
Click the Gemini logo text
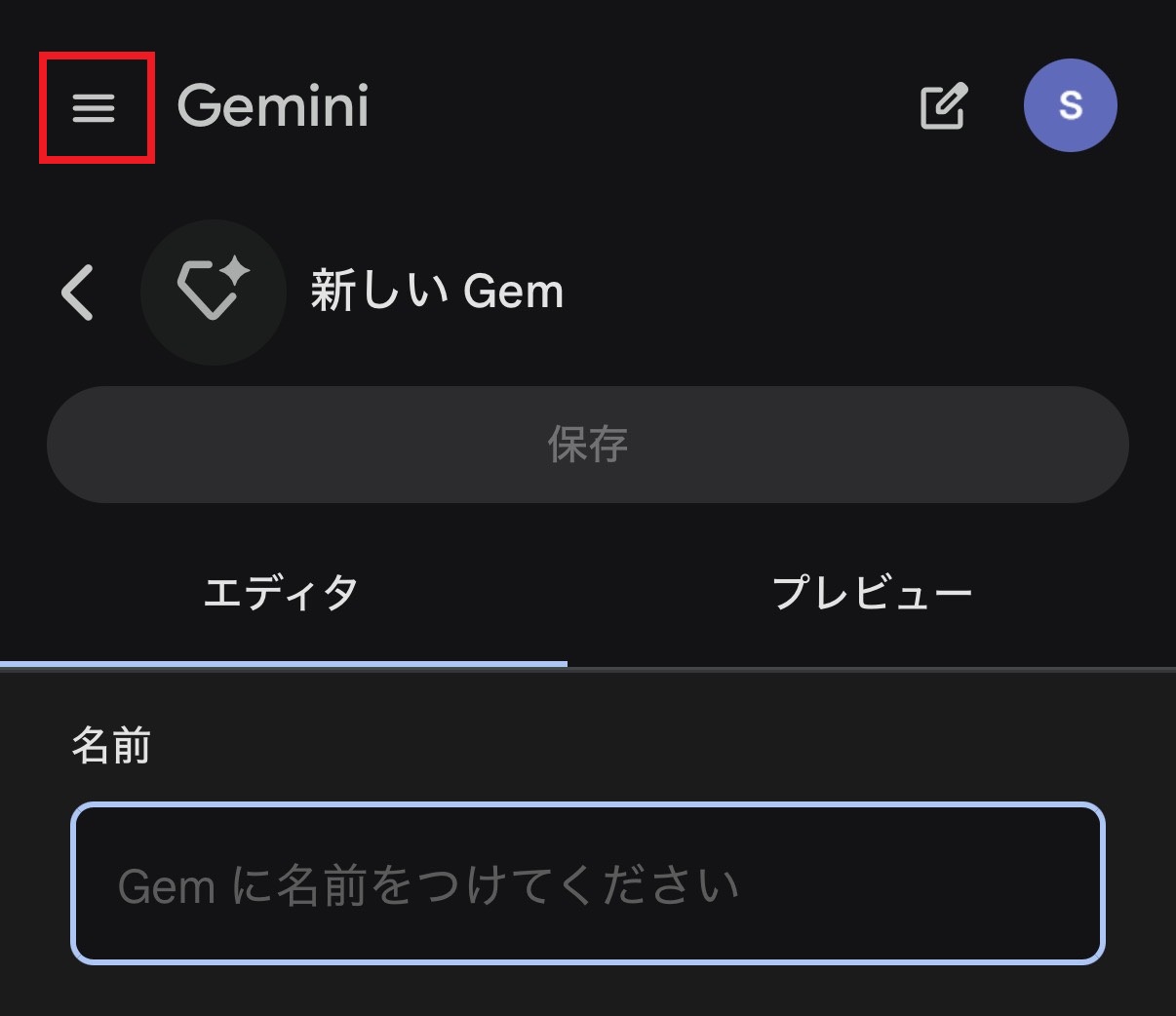pyautogui.click(x=273, y=105)
